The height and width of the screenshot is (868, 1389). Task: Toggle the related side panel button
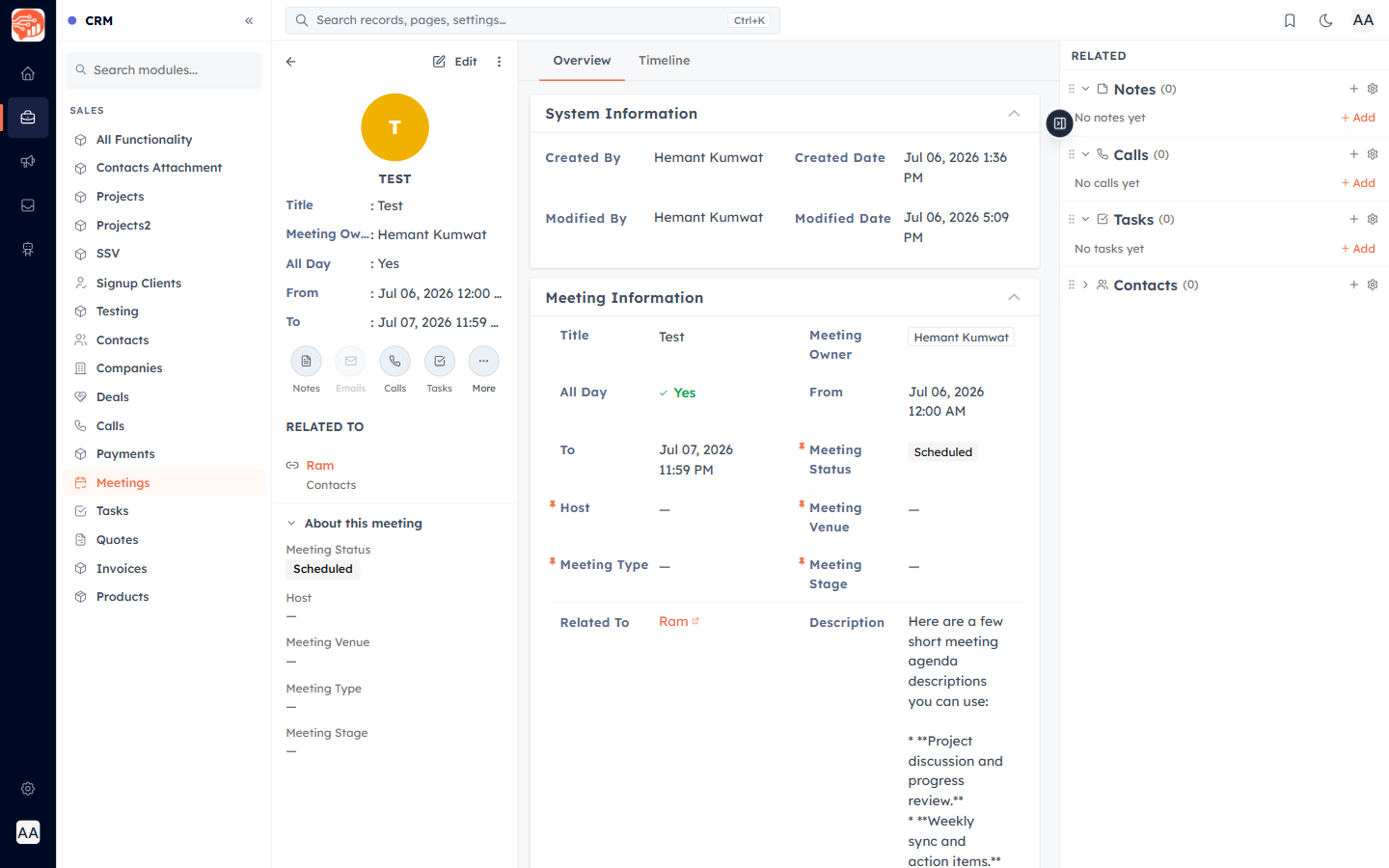(x=1059, y=123)
